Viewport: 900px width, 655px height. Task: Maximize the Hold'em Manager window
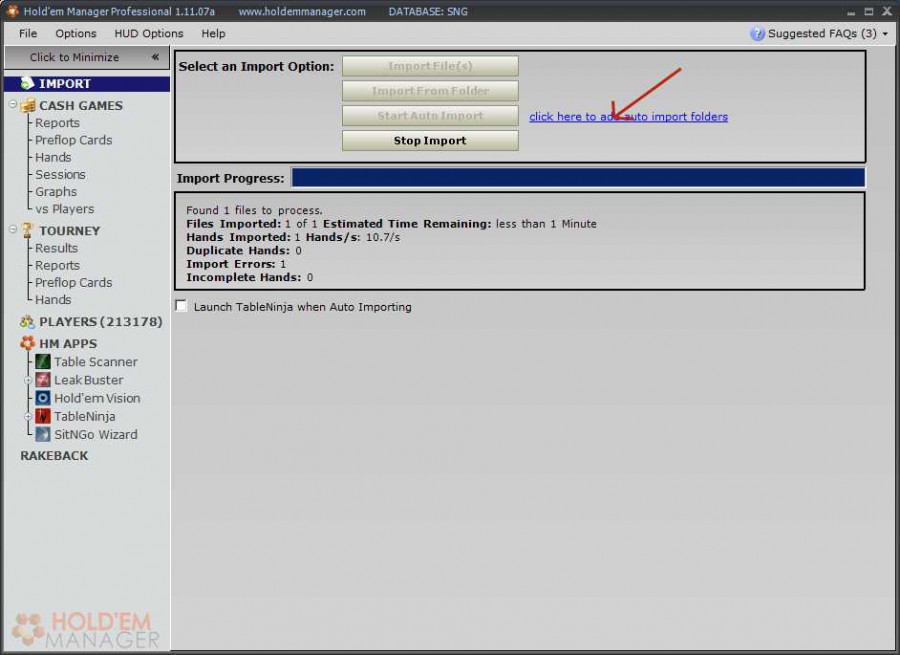(868, 11)
